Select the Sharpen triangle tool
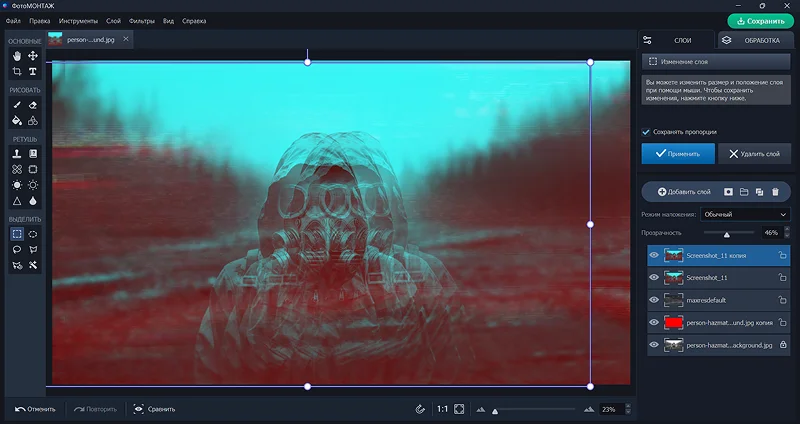The image size is (800, 424). [x=17, y=201]
